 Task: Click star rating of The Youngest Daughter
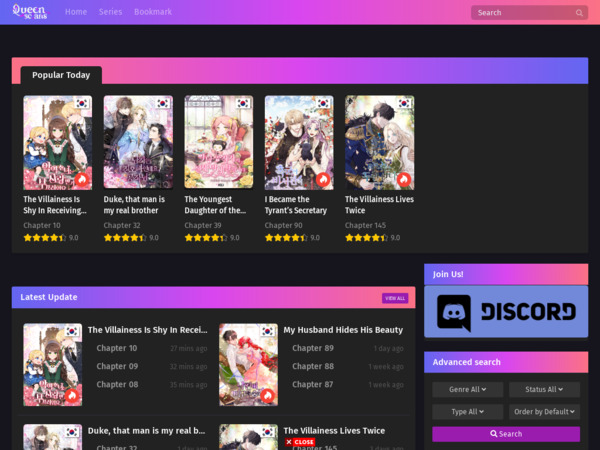pos(205,238)
